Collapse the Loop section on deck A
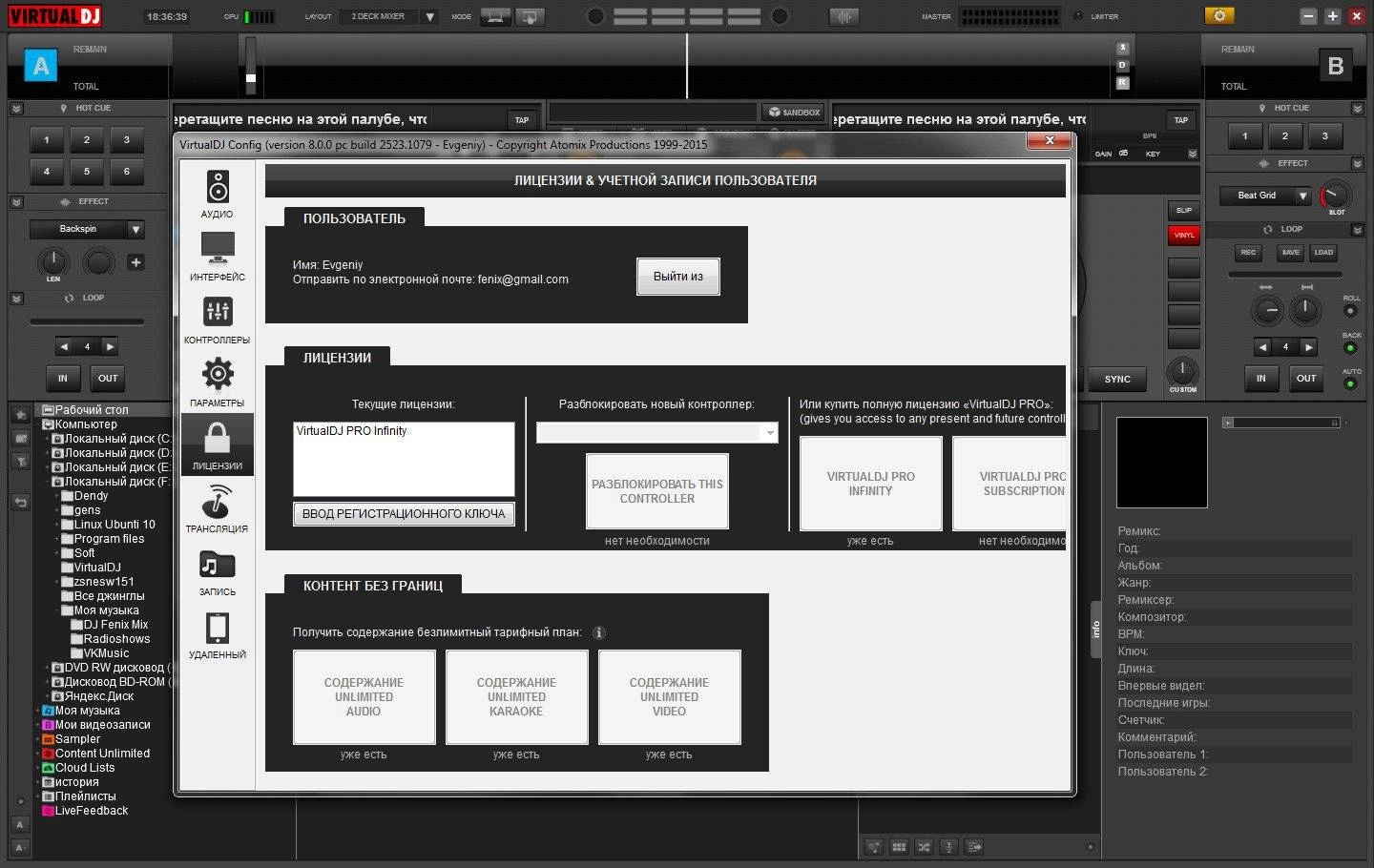Image resolution: width=1374 pixels, height=868 pixels. 16,299
